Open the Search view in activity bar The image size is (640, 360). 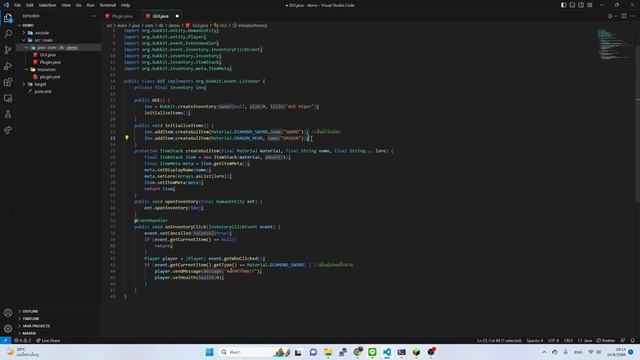tap(8, 34)
